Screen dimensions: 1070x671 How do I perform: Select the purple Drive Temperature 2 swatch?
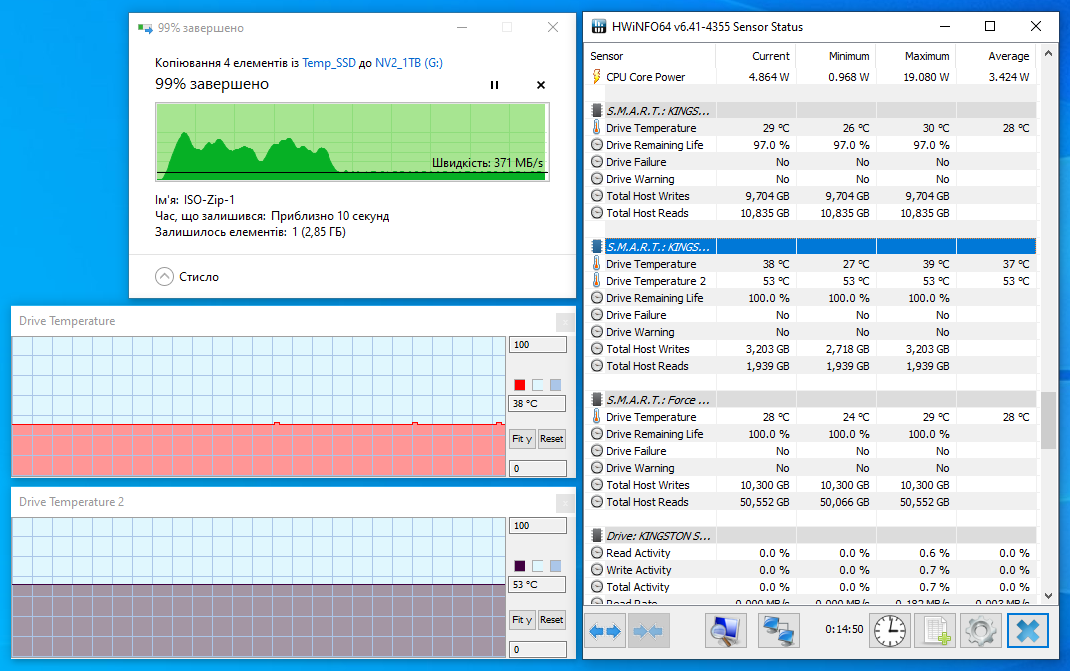point(518,565)
